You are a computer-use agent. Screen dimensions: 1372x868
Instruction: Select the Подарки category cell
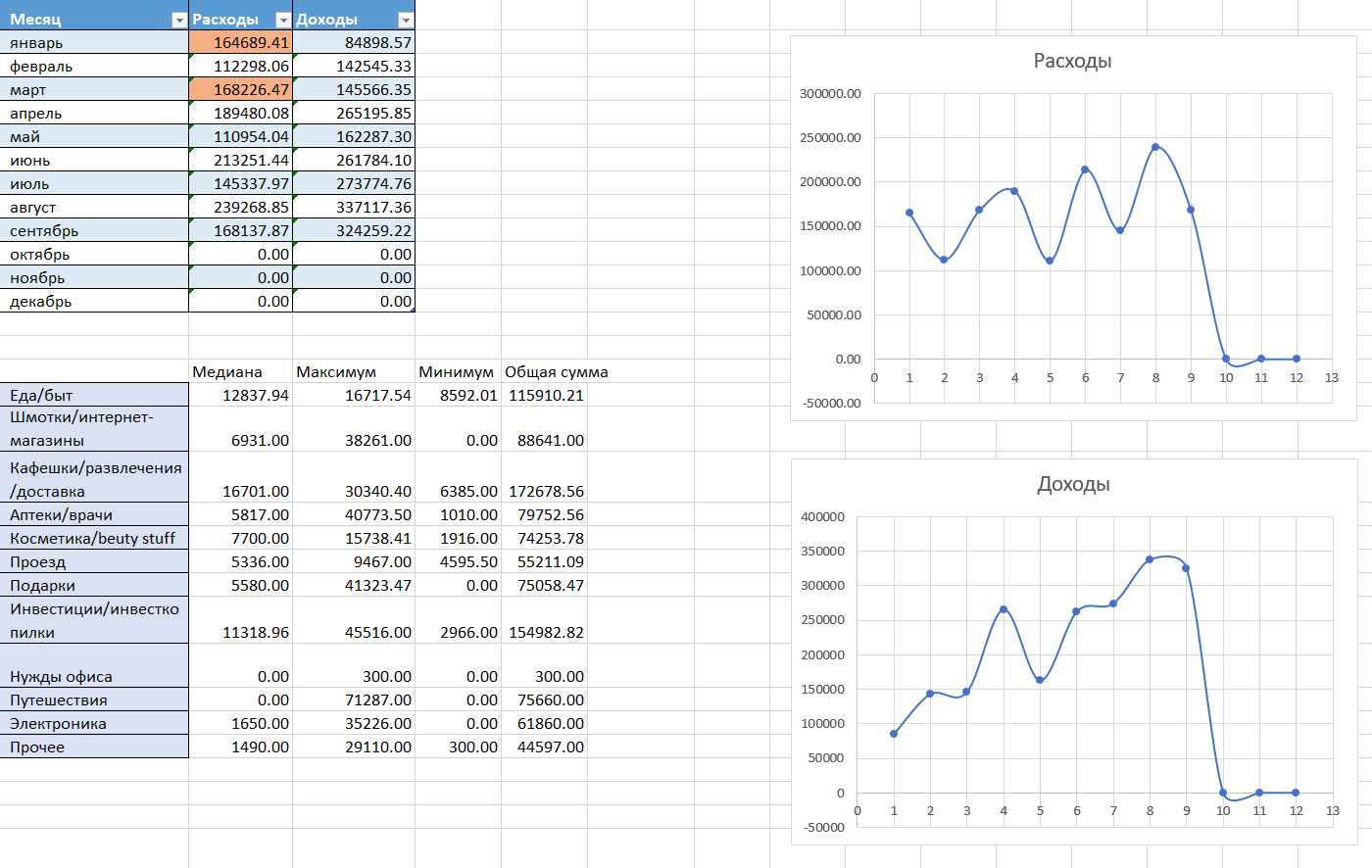coord(94,585)
